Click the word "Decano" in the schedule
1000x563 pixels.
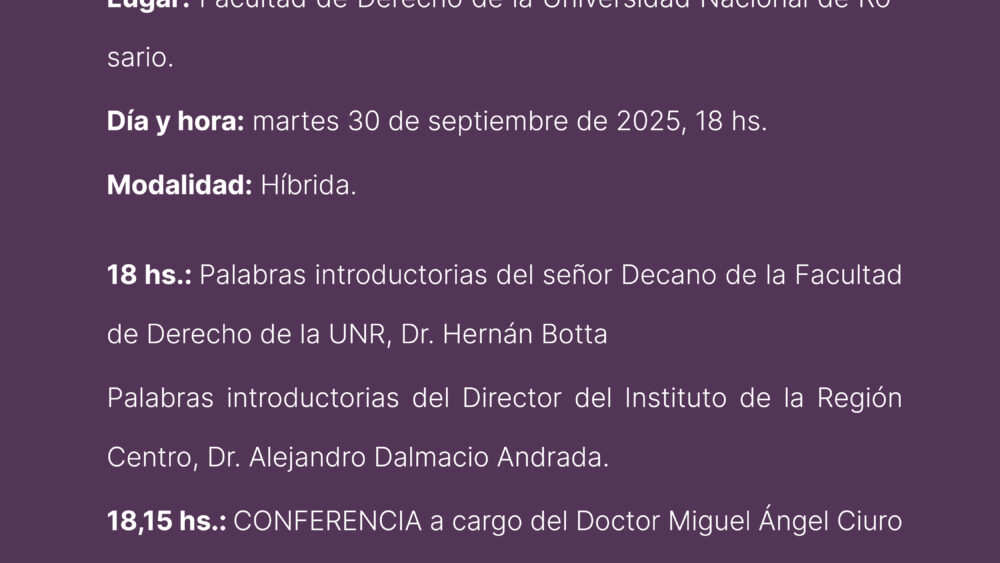pyautogui.click(x=669, y=275)
